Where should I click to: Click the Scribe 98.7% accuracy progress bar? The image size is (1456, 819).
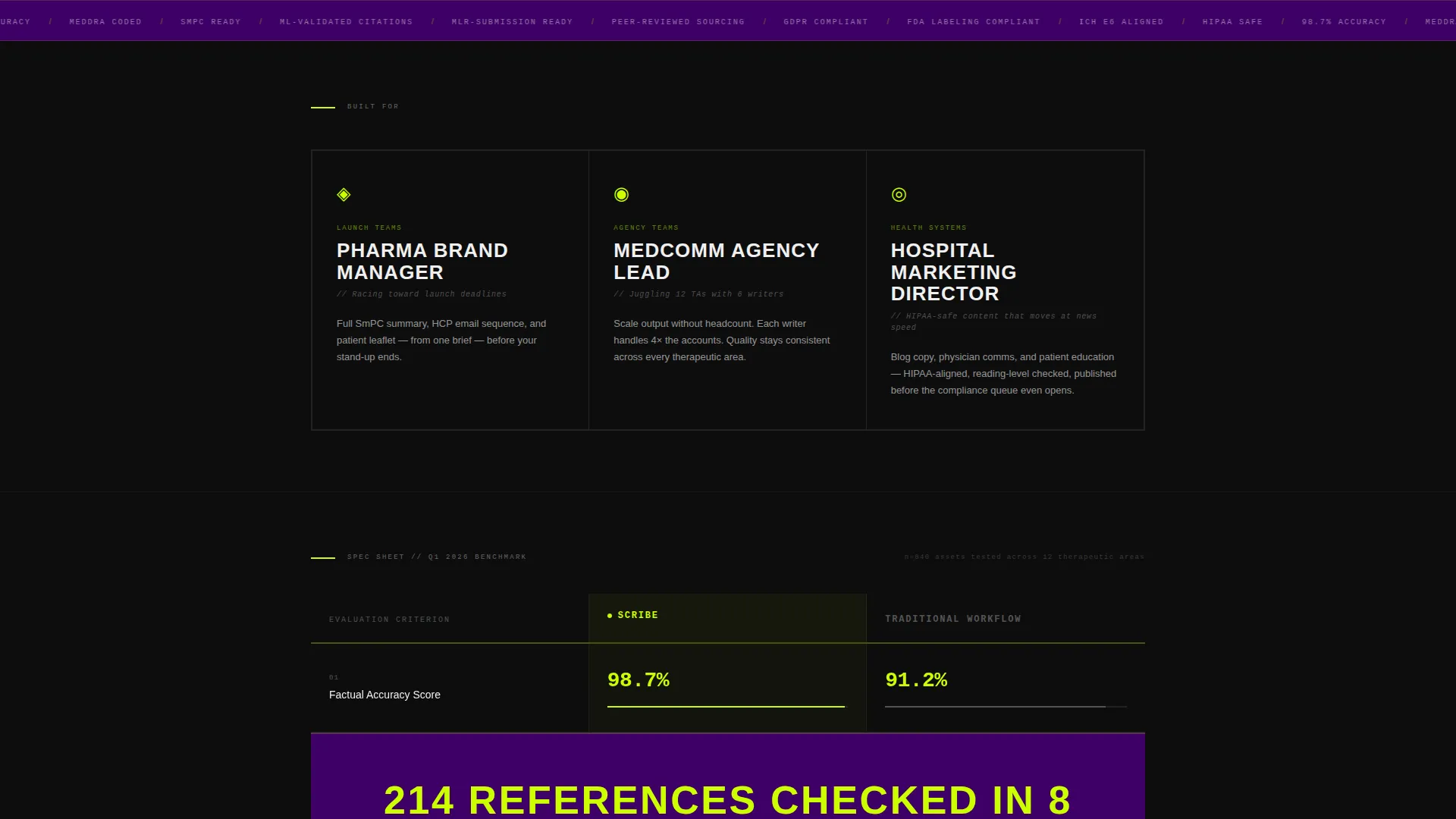pyautogui.click(x=726, y=707)
